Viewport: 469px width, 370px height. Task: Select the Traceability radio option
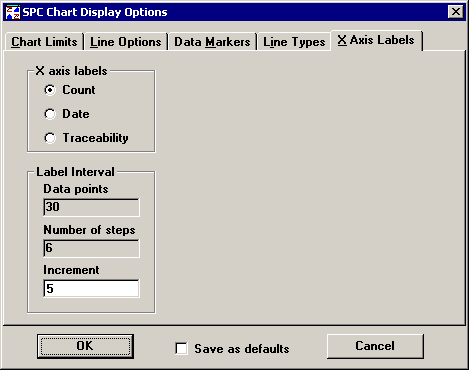[x=50, y=138]
